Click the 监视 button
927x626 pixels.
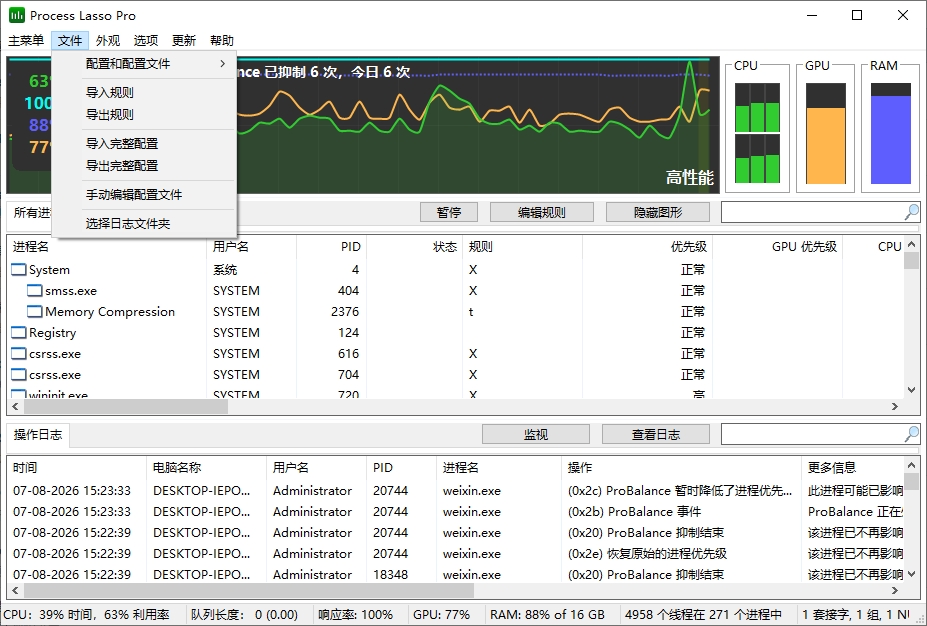pyautogui.click(x=536, y=434)
